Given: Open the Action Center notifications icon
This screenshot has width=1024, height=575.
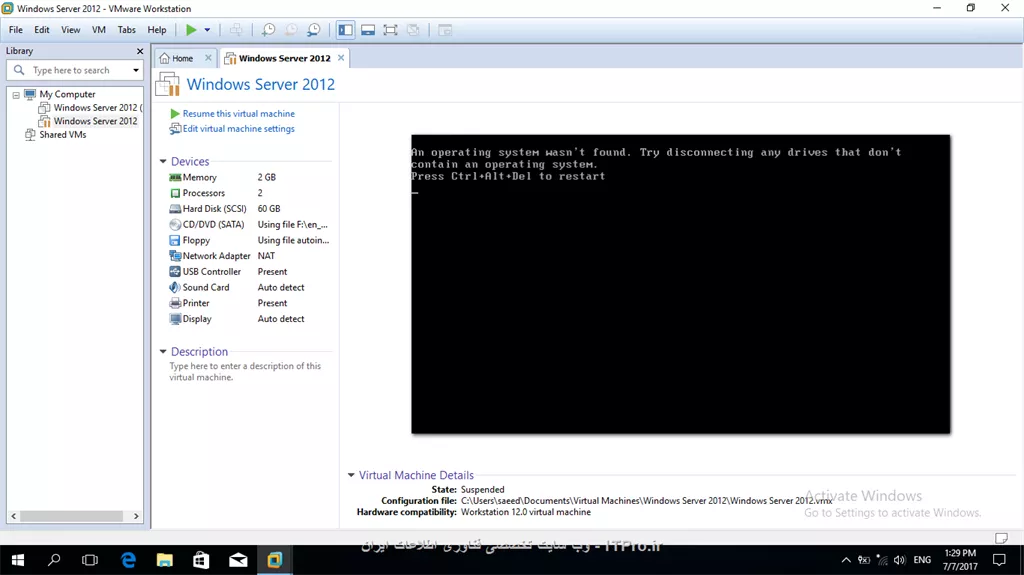Looking at the screenshot, I should click(999, 560).
